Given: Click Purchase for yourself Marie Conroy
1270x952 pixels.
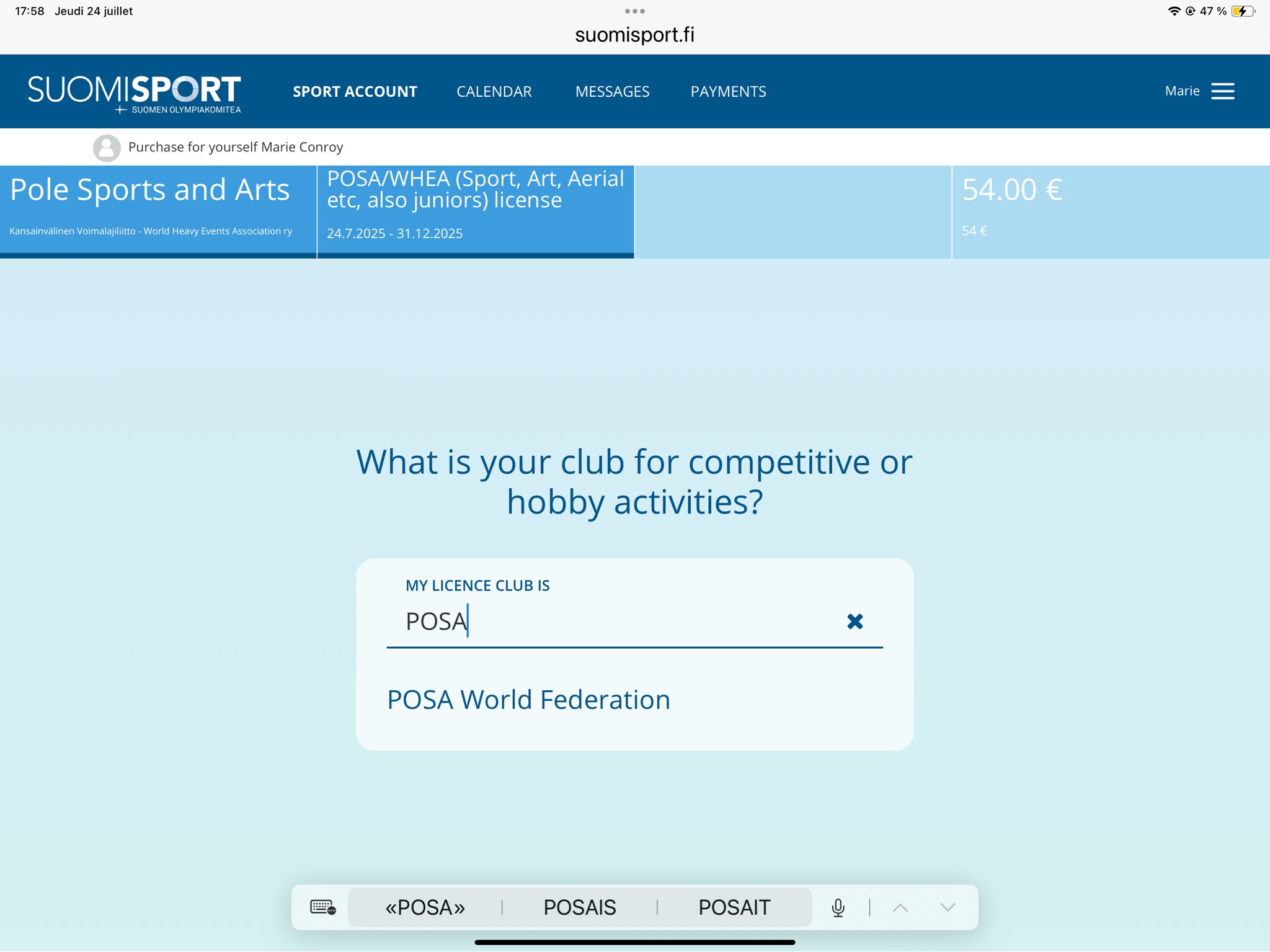Looking at the screenshot, I should point(236,148).
